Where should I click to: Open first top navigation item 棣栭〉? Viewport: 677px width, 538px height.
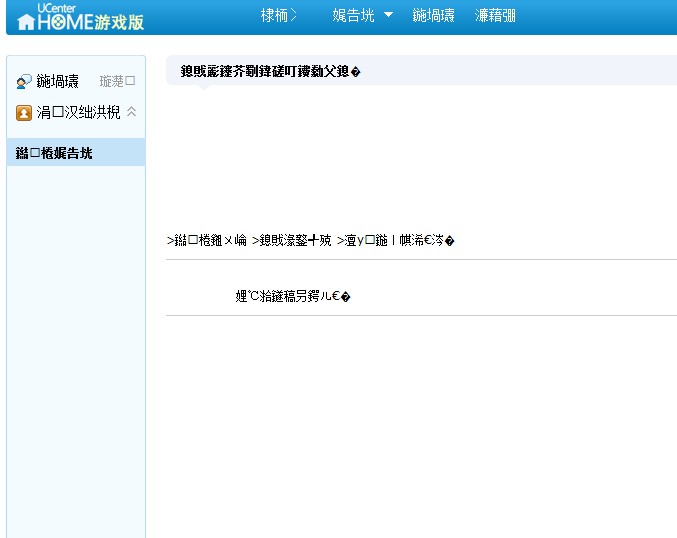(x=278, y=16)
